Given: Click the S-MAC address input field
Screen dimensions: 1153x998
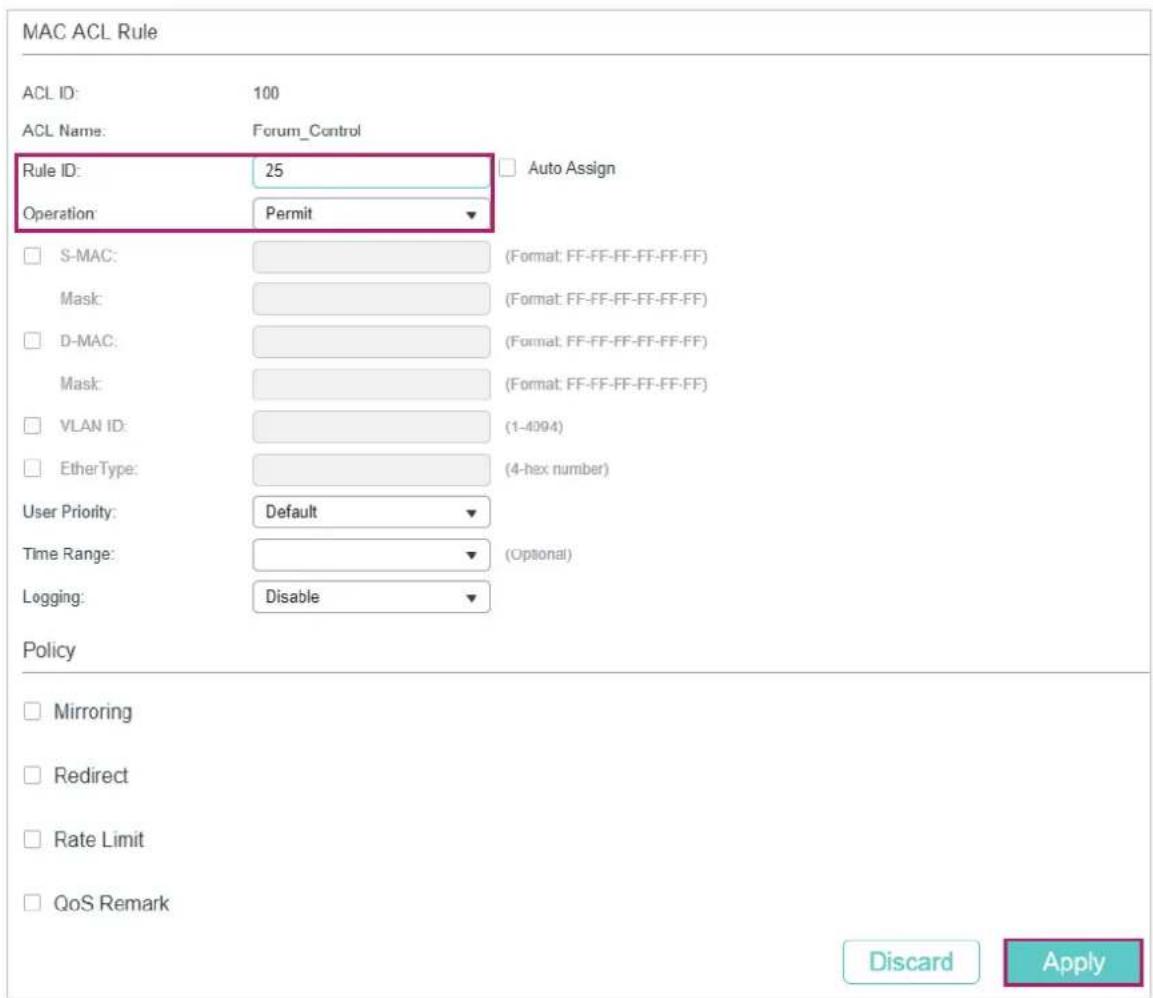Looking at the screenshot, I should 371,257.
